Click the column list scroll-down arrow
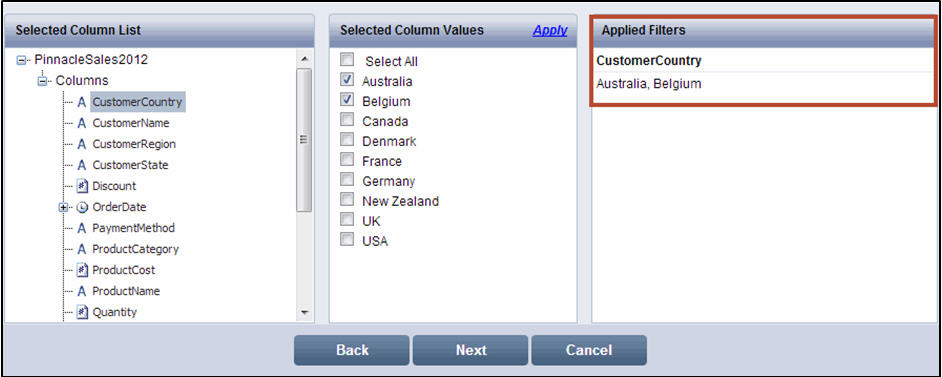This screenshot has width=942, height=377. (x=304, y=313)
